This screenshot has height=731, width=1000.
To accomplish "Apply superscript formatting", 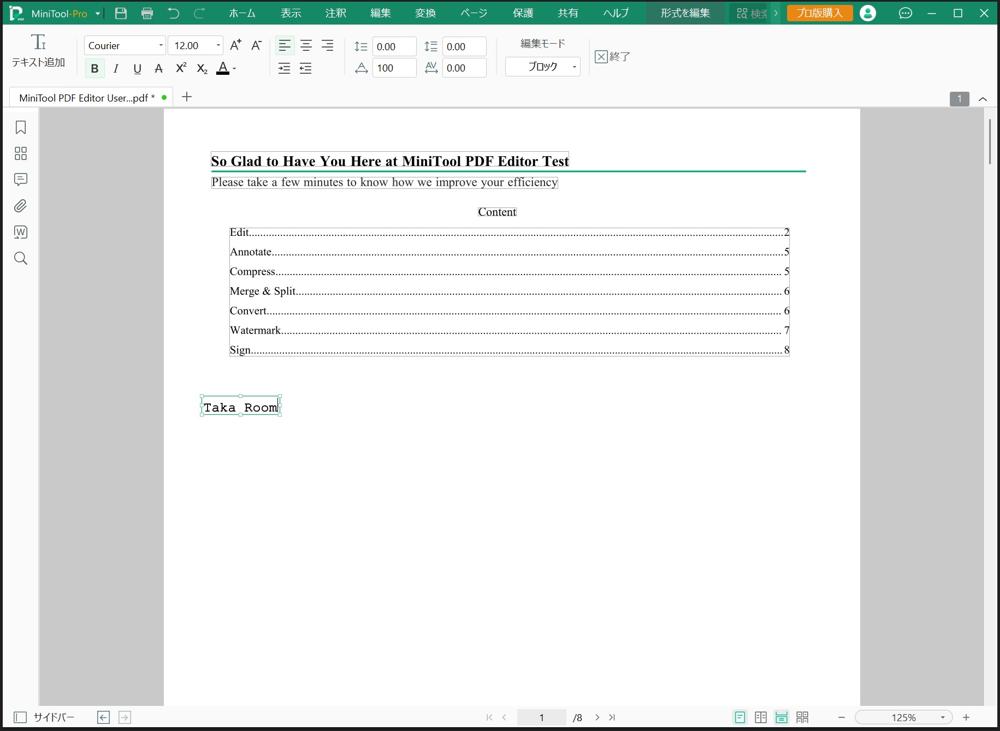I will [x=181, y=68].
